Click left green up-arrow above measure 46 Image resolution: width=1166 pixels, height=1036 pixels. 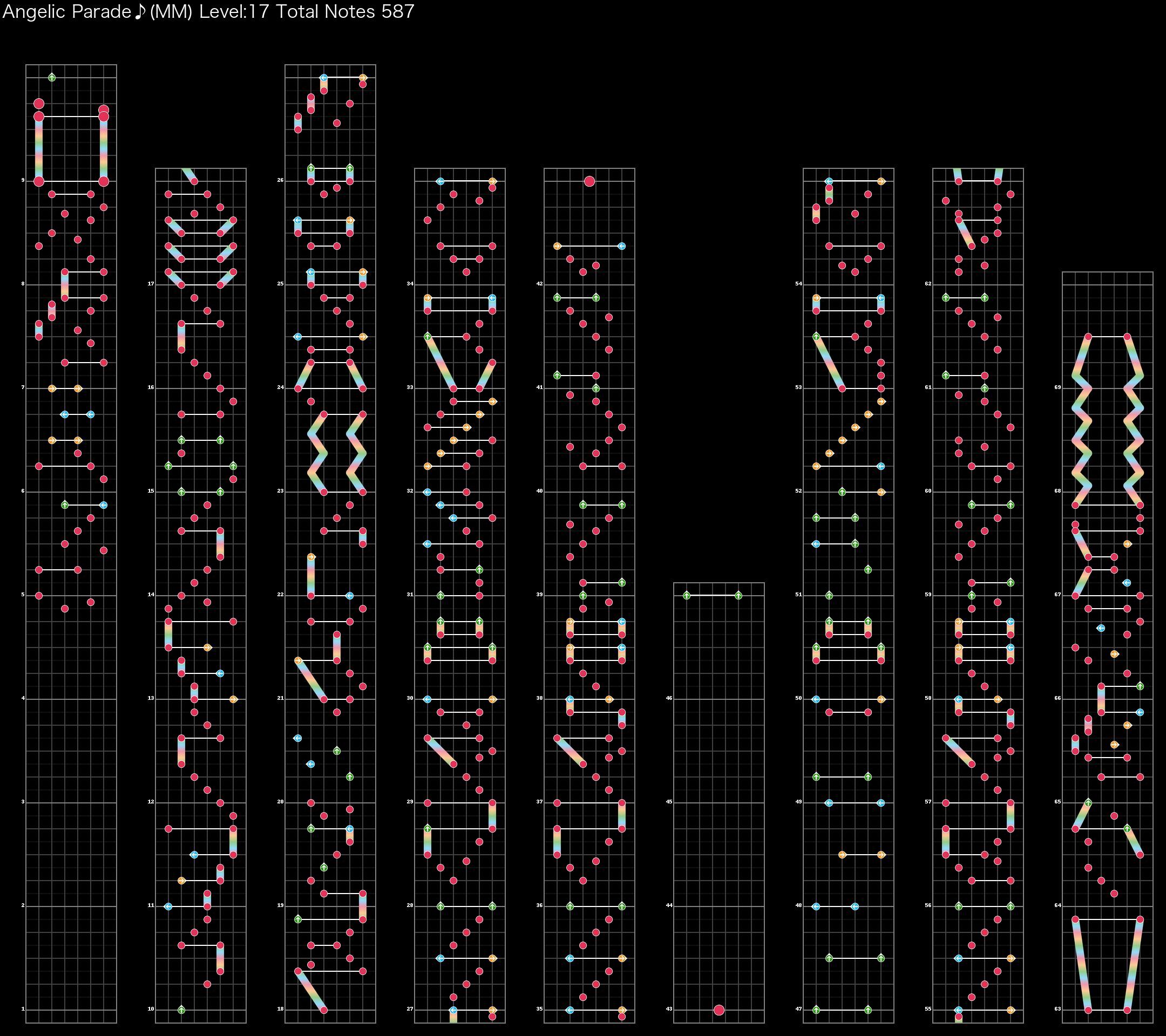[x=687, y=595]
